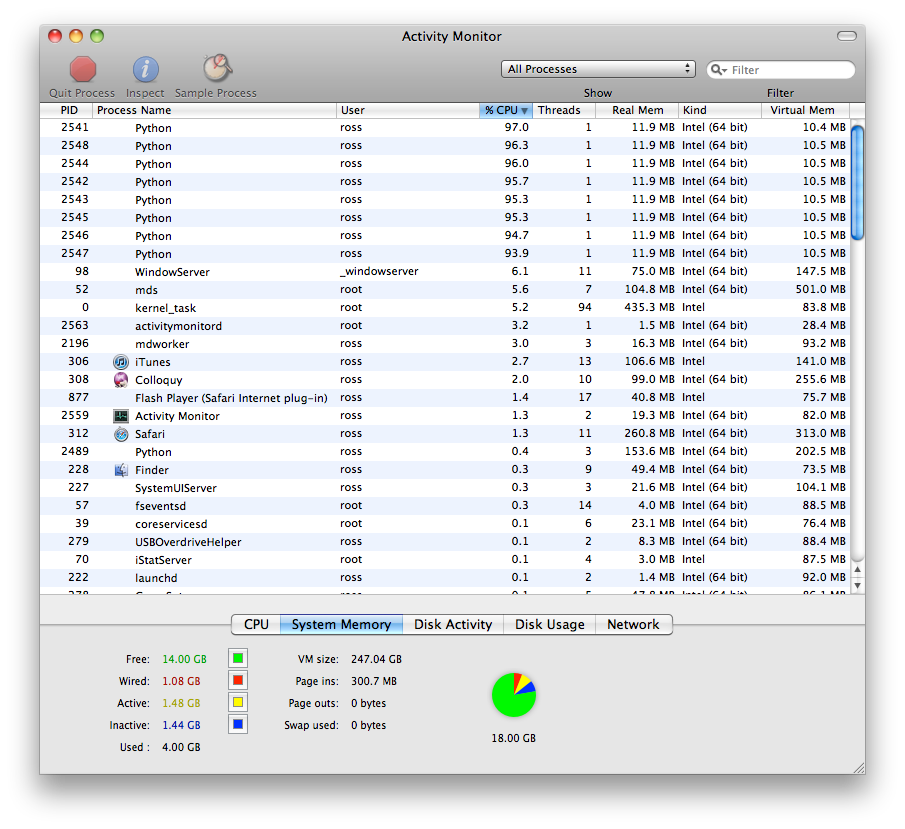
Task: Select the Finder process icon
Action: tap(121, 470)
